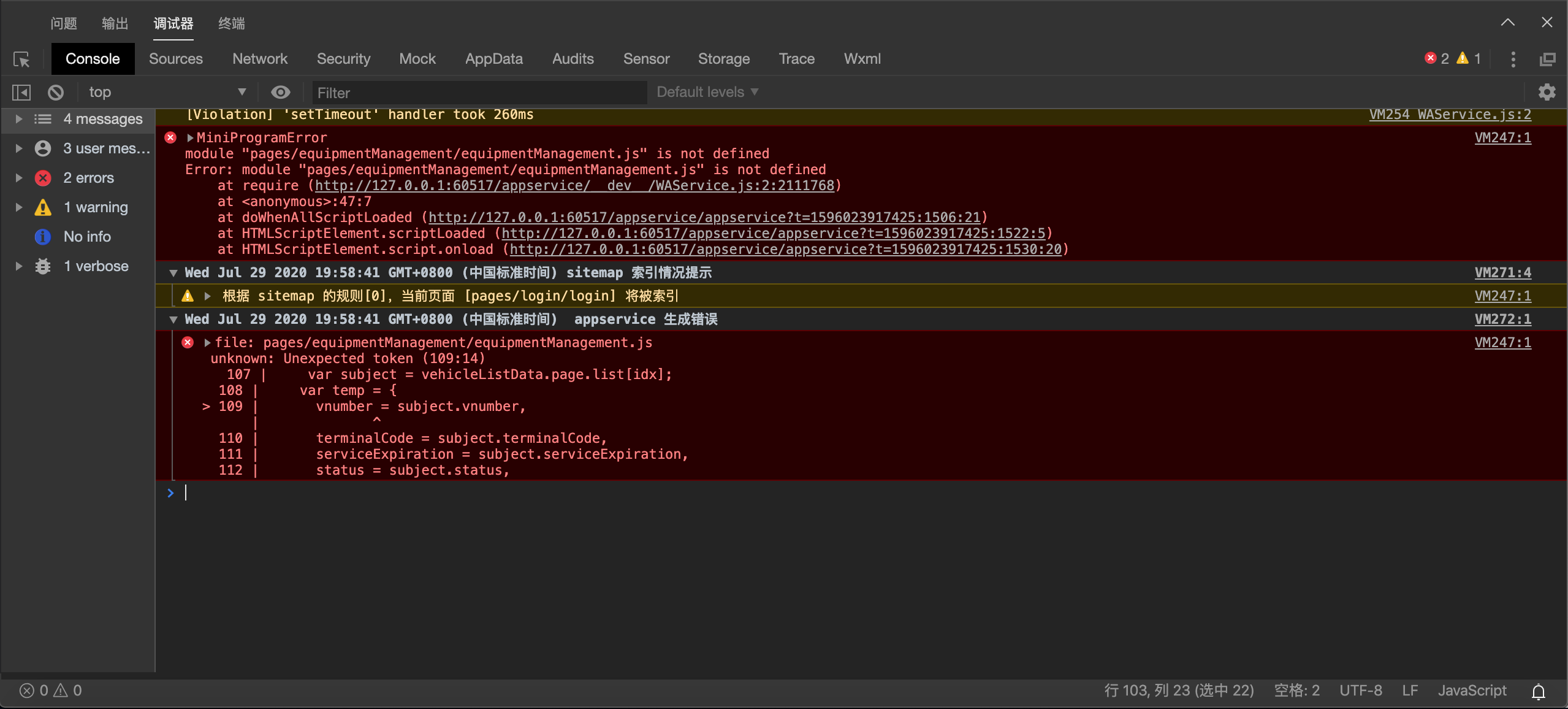Image resolution: width=1568 pixels, height=709 pixels.
Task: Click the Wxml tab icon
Action: (x=862, y=58)
